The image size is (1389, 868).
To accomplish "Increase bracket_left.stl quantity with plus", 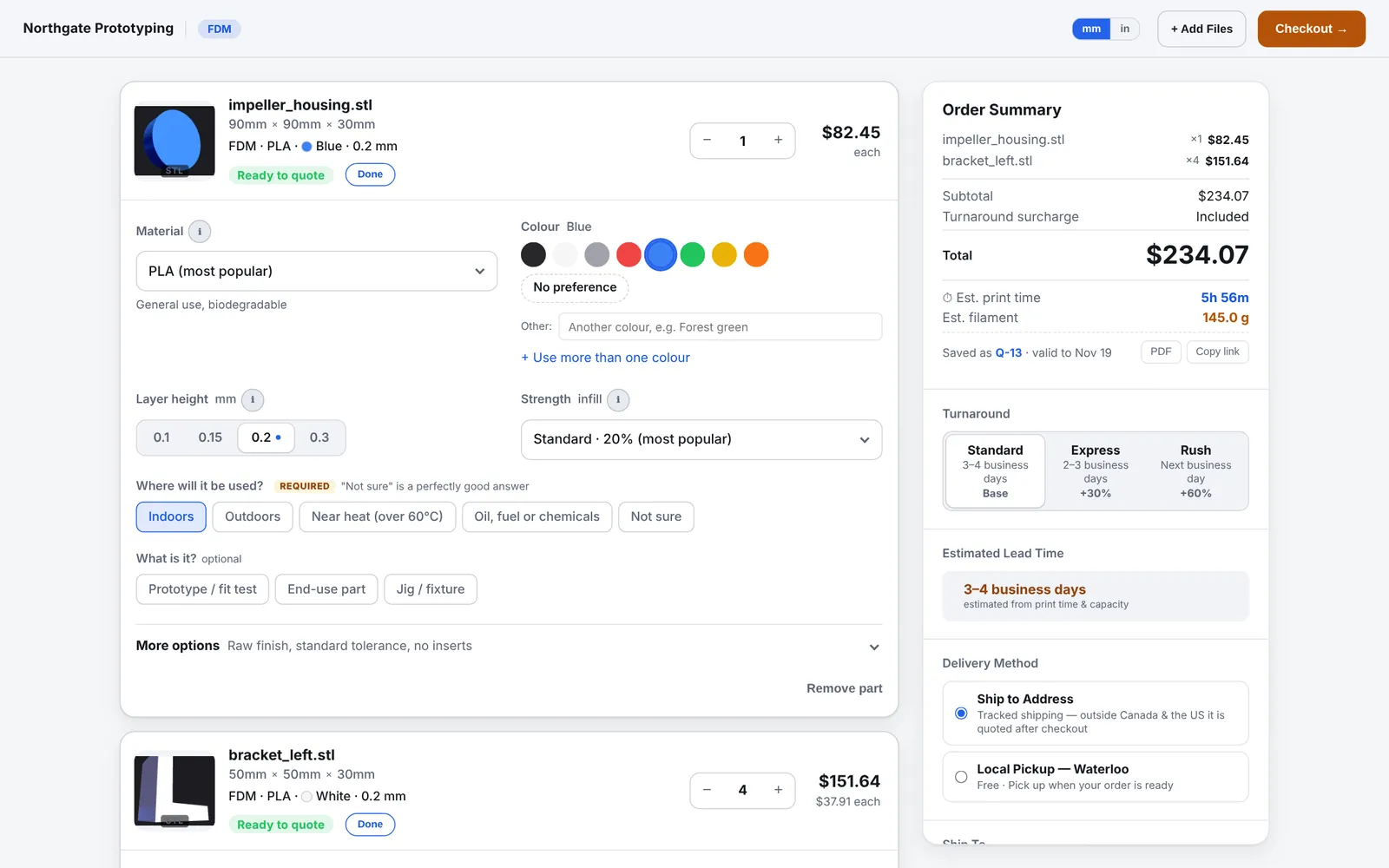I will [x=778, y=790].
